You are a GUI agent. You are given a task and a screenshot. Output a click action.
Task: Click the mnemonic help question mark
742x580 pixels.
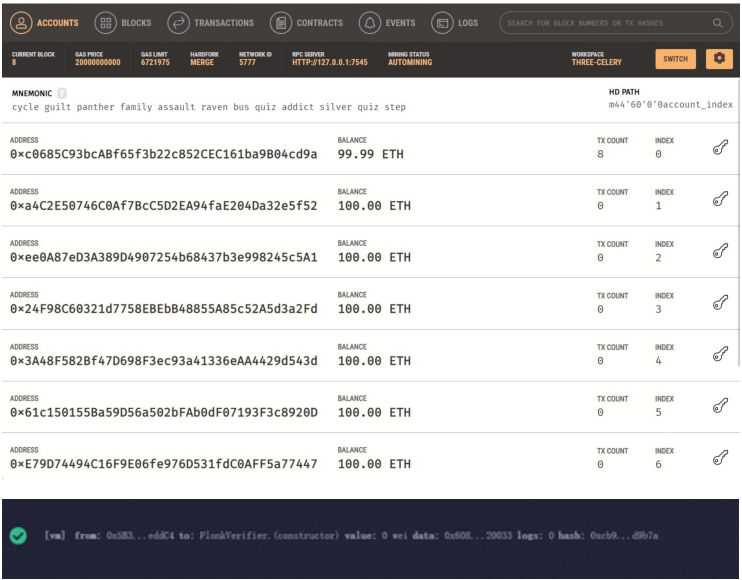[60, 93]
